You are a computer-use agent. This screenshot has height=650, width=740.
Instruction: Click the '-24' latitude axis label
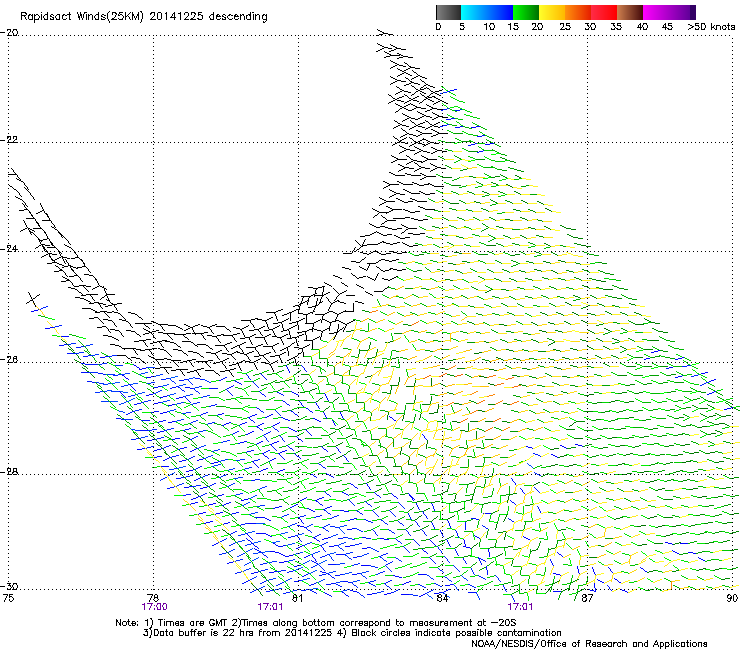point(9,249)
